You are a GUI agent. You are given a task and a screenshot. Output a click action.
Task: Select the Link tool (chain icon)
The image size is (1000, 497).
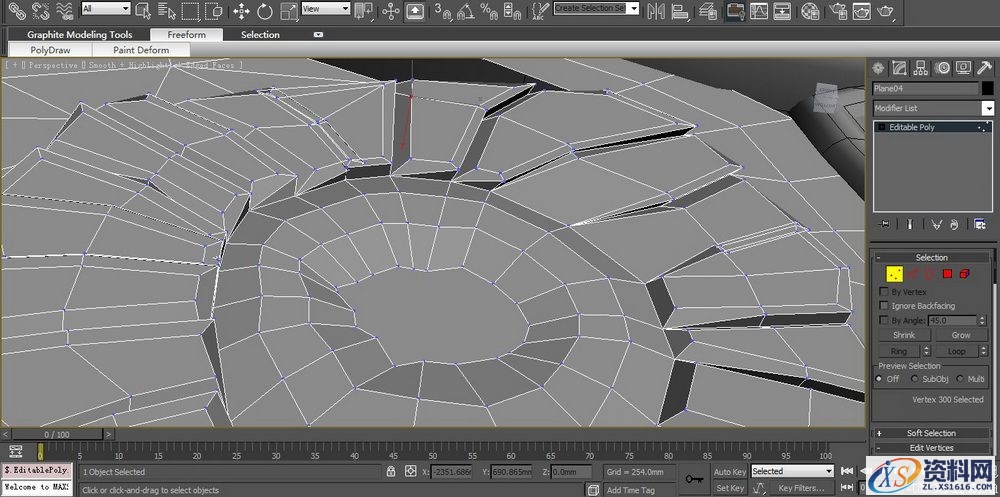click(x=17, y=10)
